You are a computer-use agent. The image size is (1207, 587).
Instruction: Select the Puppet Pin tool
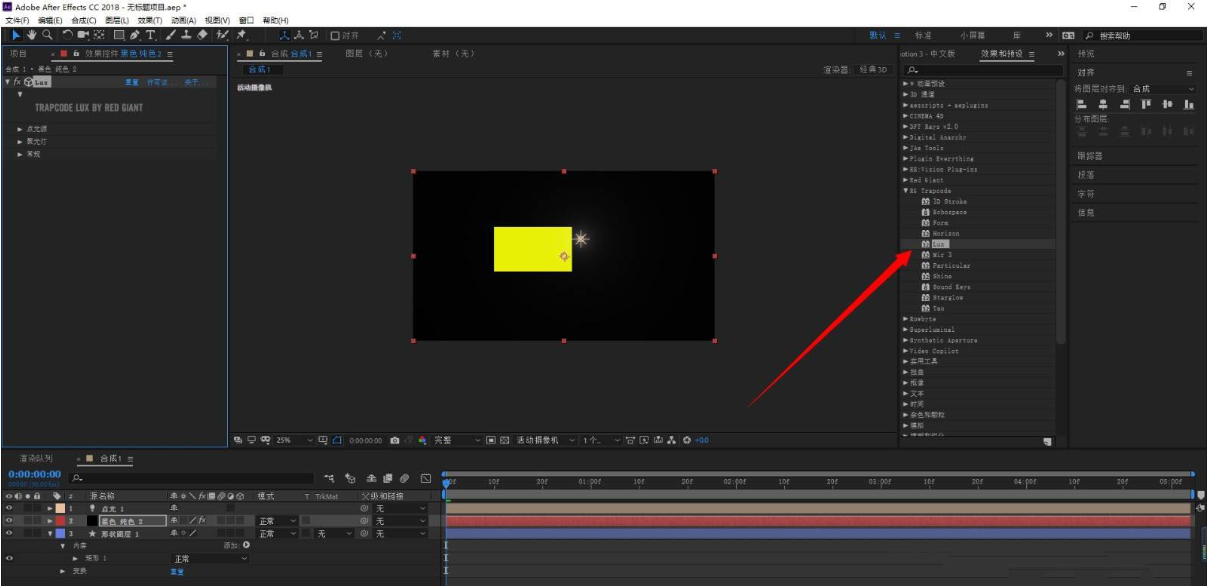(241, 35)
